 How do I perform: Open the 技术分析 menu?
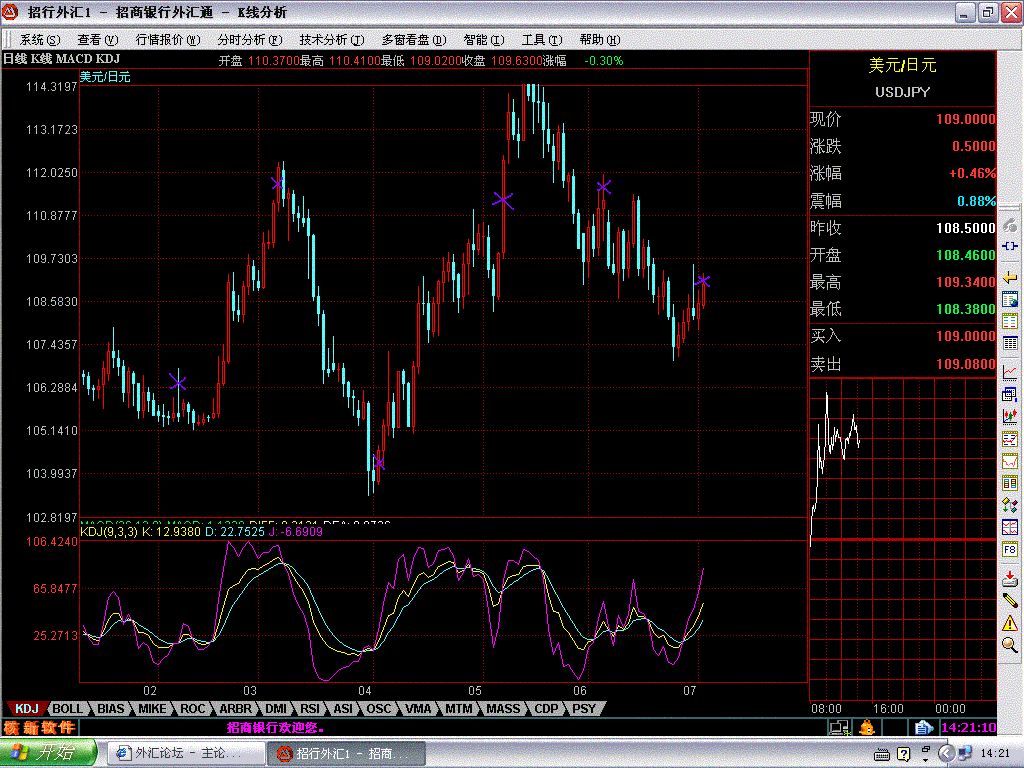(x=323, y=40)
